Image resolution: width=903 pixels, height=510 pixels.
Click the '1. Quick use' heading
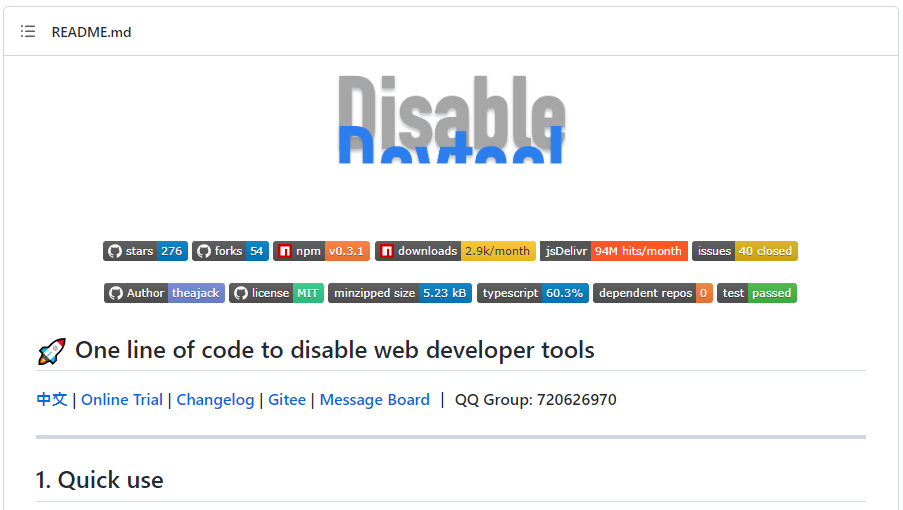[x=100, y=479]
